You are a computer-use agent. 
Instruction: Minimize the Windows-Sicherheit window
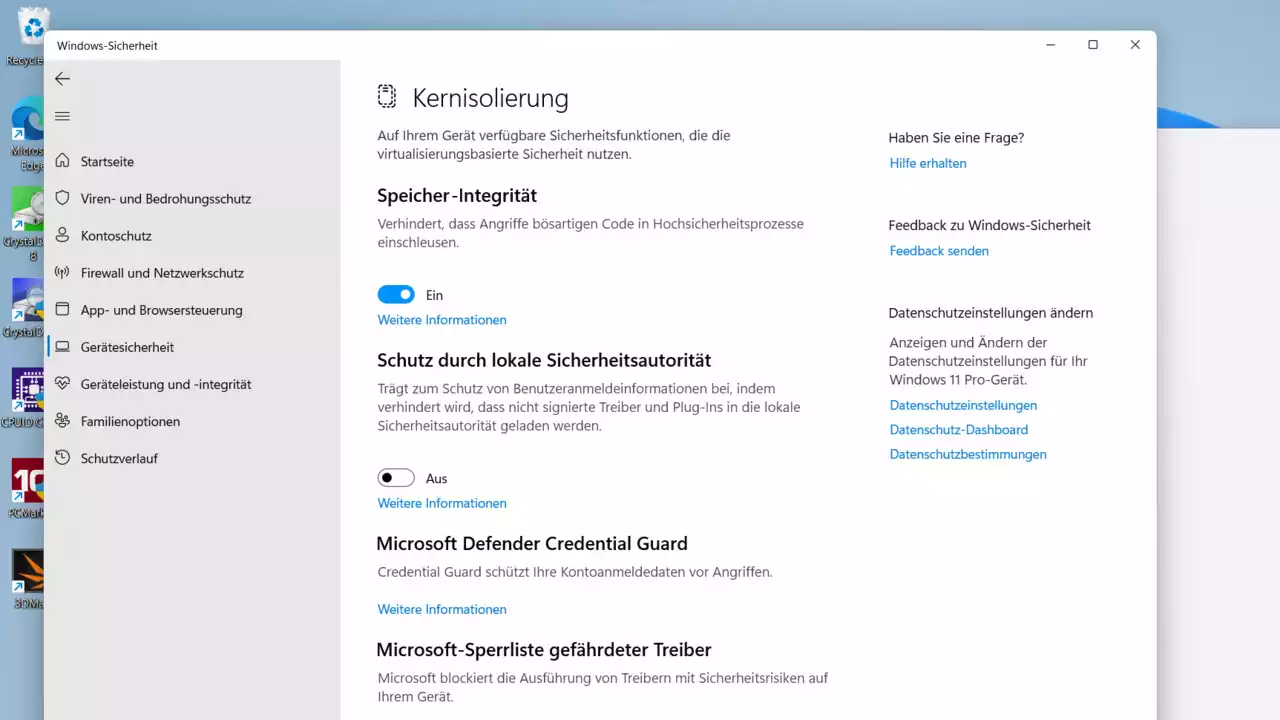point(1051,45)
